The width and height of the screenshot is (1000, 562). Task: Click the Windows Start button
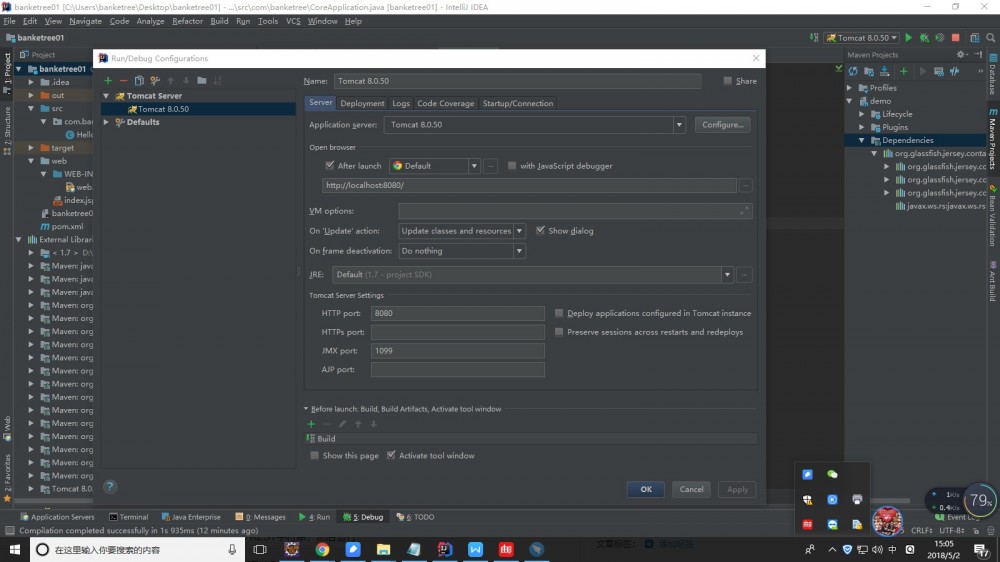pos(14,549)
